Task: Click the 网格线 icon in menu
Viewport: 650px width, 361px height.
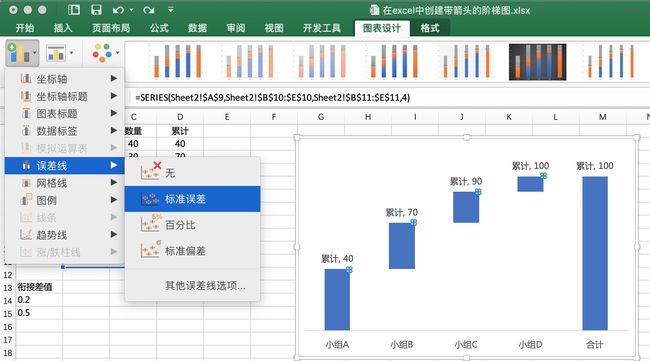Action: click(26, 183)
